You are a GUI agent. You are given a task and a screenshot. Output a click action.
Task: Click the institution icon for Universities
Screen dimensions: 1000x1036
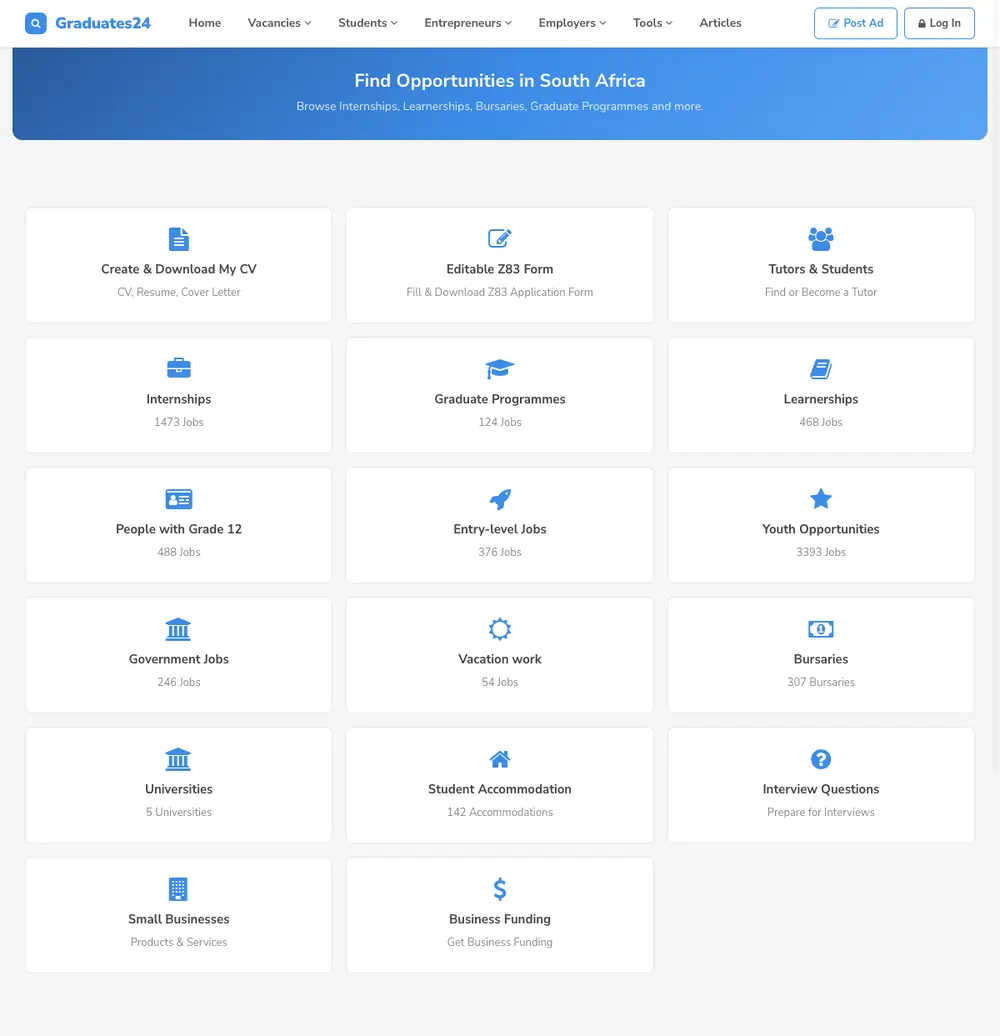click(178, 759)
